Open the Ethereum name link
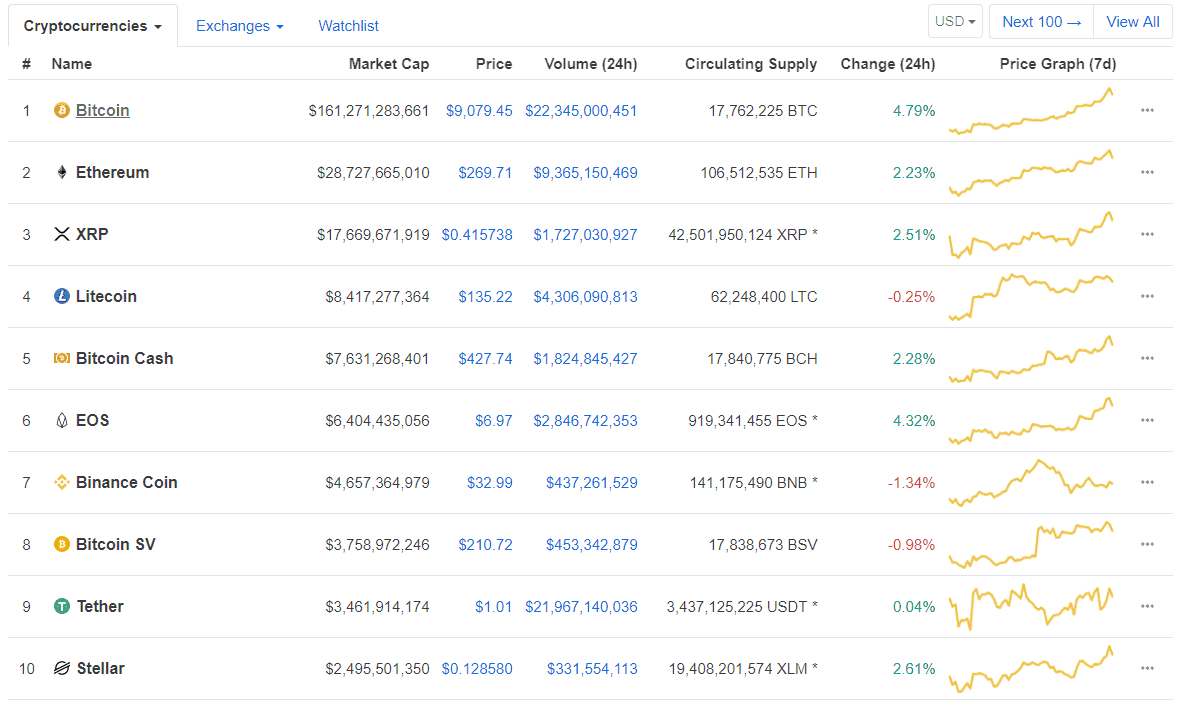This screenshot has width=1184, height=702. pyautogui.click(x=113, y=173)
